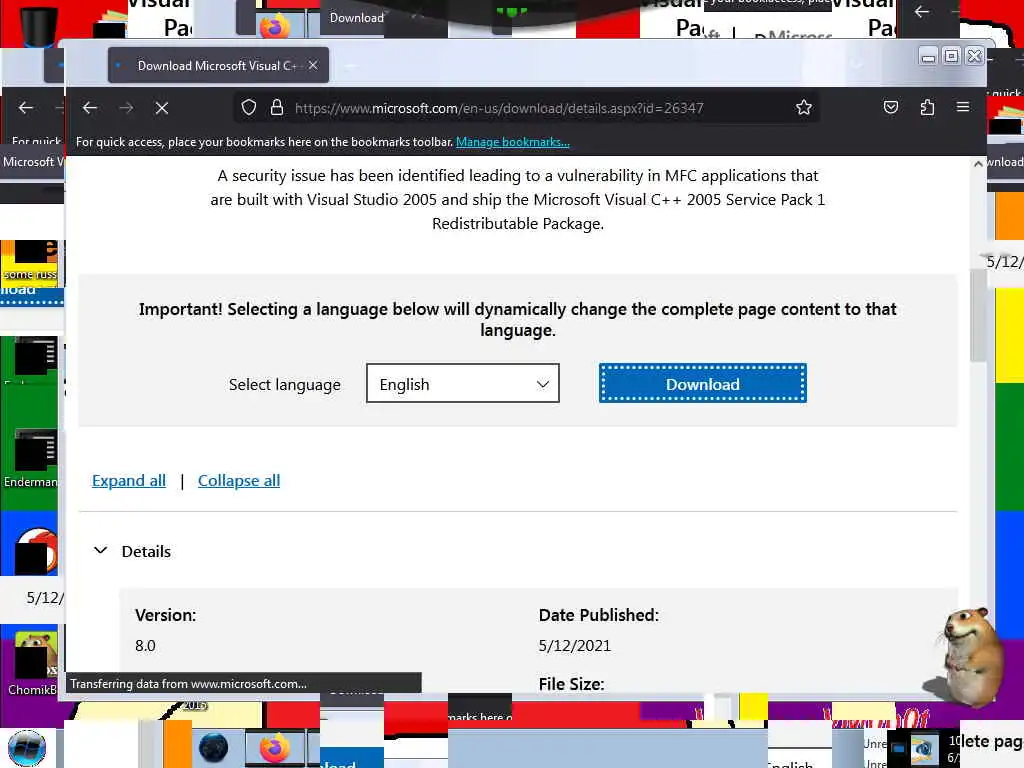Click the blue Download button

703,383
